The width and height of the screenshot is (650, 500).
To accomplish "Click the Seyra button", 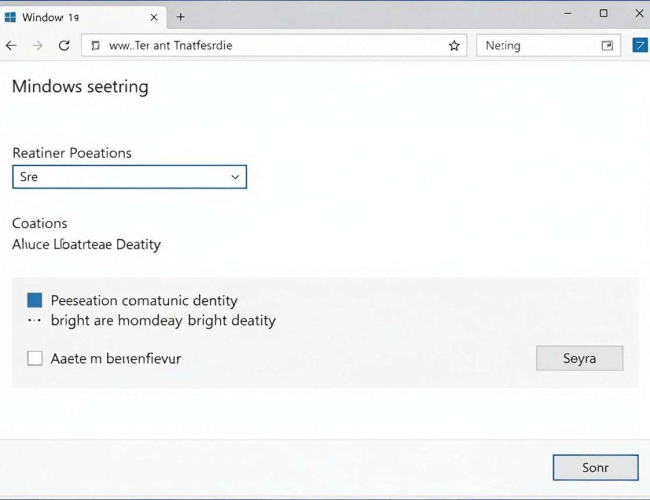I will 580,358.
